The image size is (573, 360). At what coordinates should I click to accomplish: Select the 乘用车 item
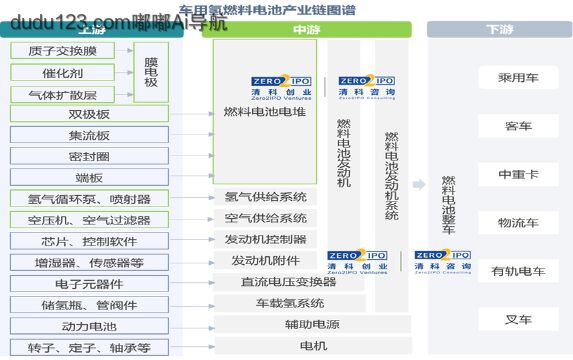pos(518,77)
